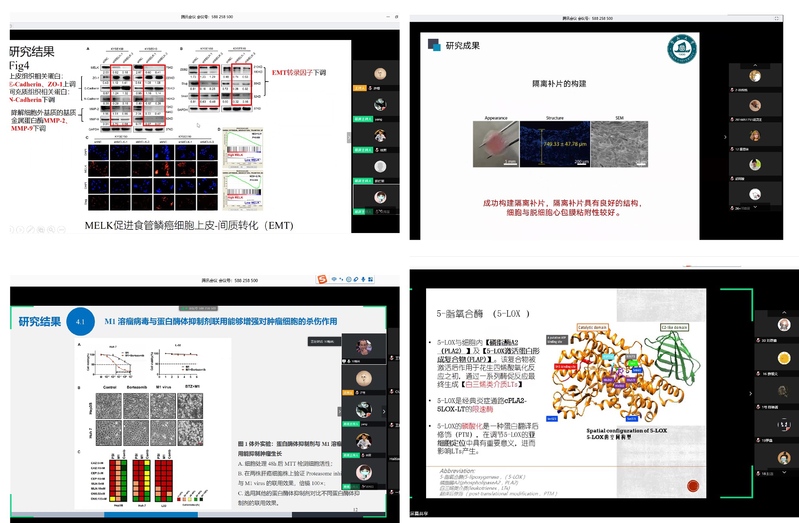Click the next-slide arrow in the MELK slideshow controls
Image resolution: width=799 pixels, height=523 pixels.
20,230
